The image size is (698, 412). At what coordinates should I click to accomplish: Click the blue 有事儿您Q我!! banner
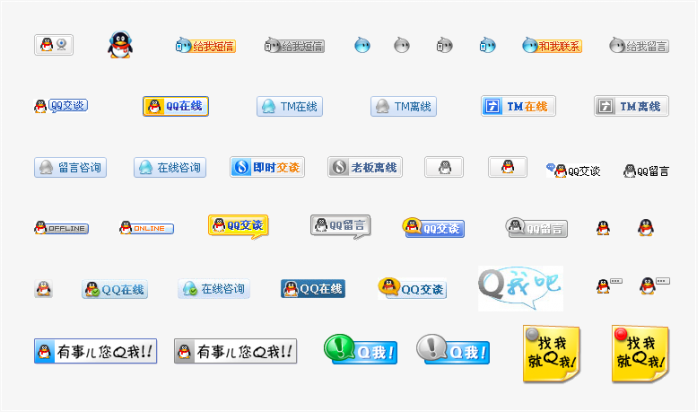(96, 351)
